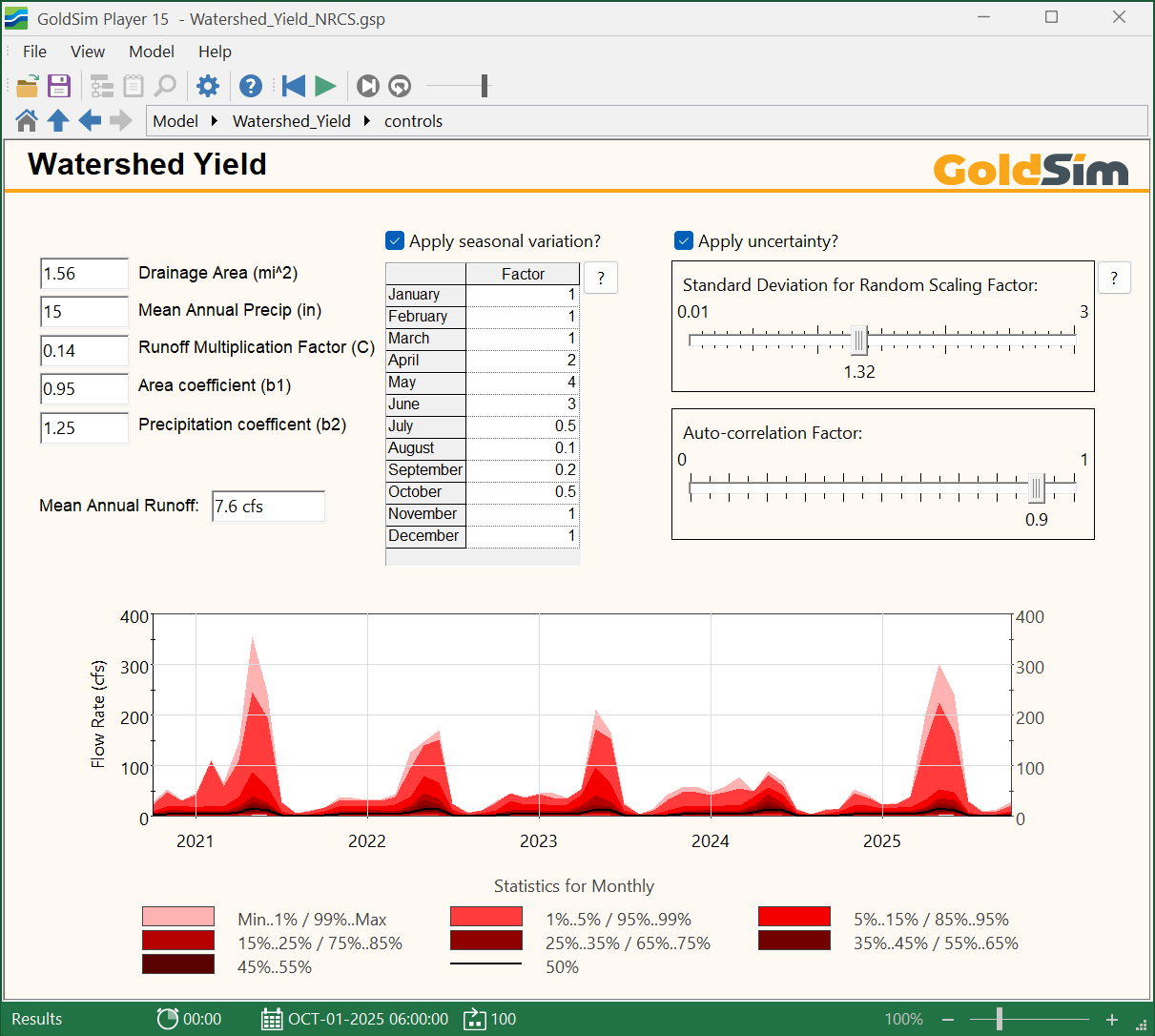The width and height of the screenshot is (1155, 1036).
Task: Open the View menu
Action: coord(88,52)
